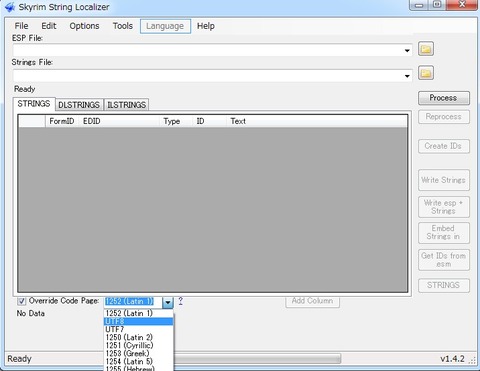This screenshot has width=480, height=371.
Task: Open the Help menu
Action: click(x=206, y=26)
